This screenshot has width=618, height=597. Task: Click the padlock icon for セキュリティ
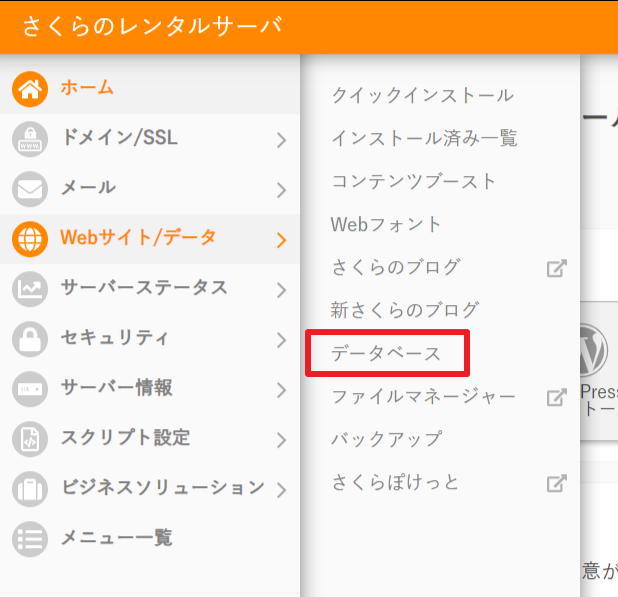(x=30, y=339)
